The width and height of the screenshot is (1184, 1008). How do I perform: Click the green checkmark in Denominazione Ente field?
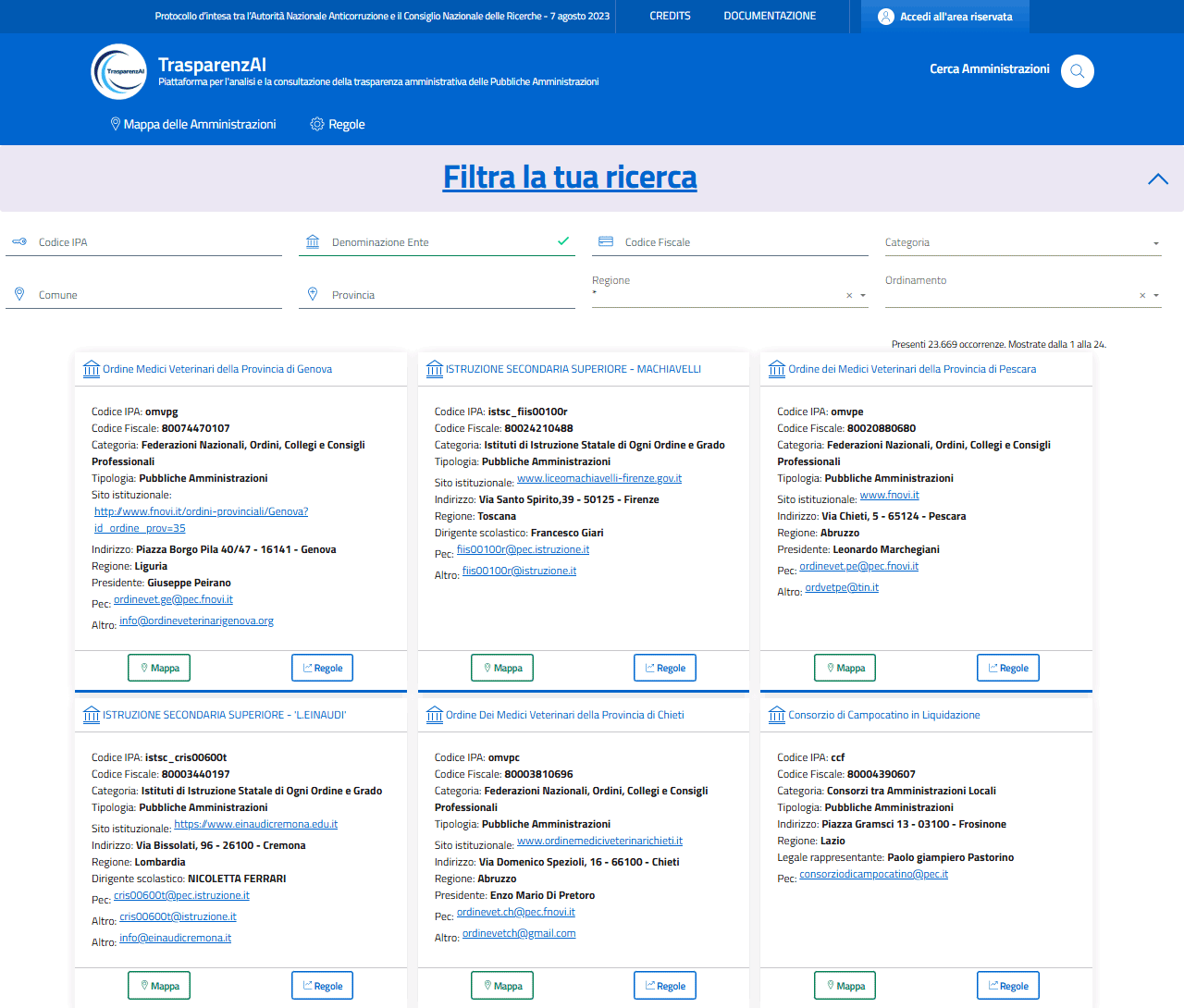563,240
